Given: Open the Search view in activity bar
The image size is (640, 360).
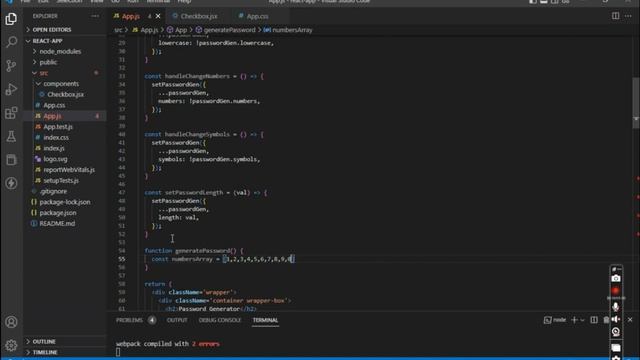Looking at the screenshot, I should [11, 42].
